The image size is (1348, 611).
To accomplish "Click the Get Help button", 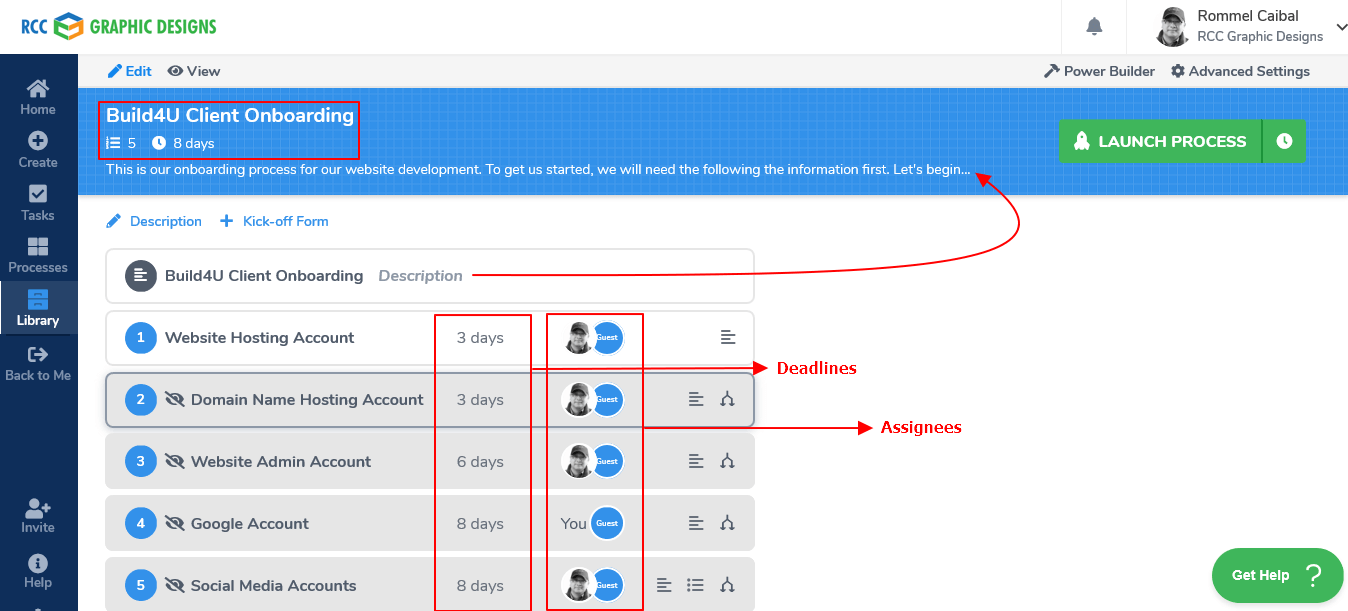I will click(x=1277, y=575).
